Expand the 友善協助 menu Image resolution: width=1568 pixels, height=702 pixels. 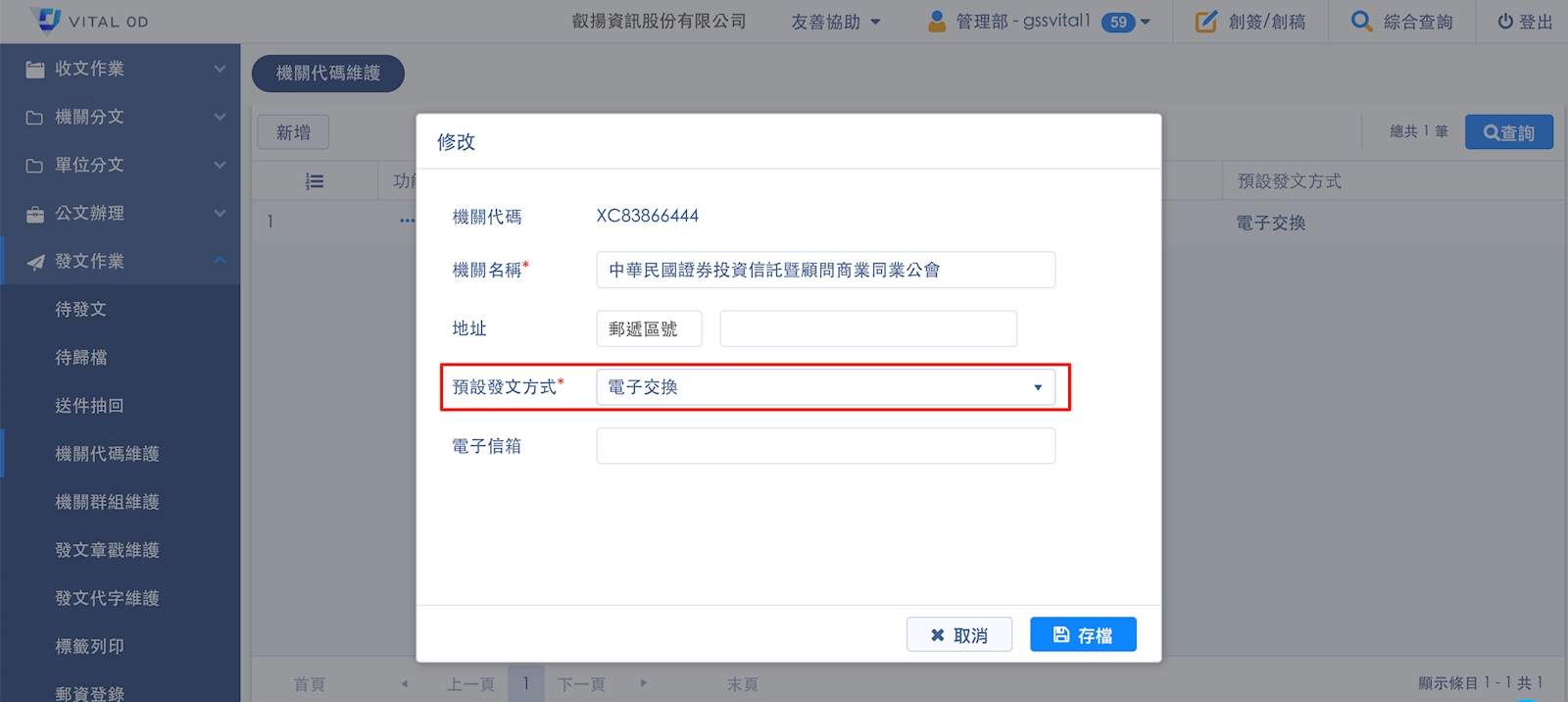point(835,22)
